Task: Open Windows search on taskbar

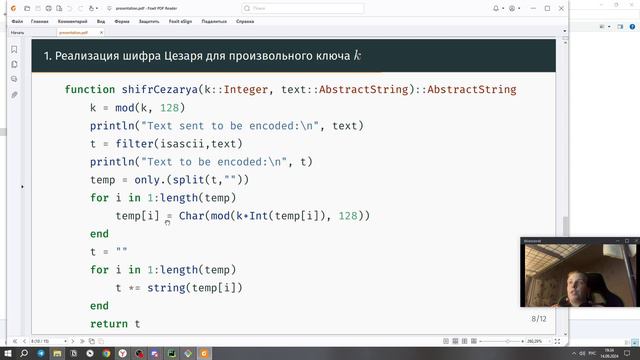Action: pyautogui.click(x=24, y=353)
